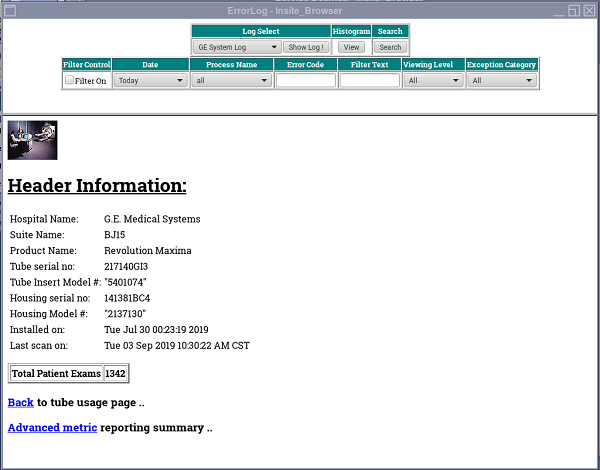Open the Process Name dropdown
This screenshot has height=470, width=600.
pyautogui.click(x=231, y=81)
